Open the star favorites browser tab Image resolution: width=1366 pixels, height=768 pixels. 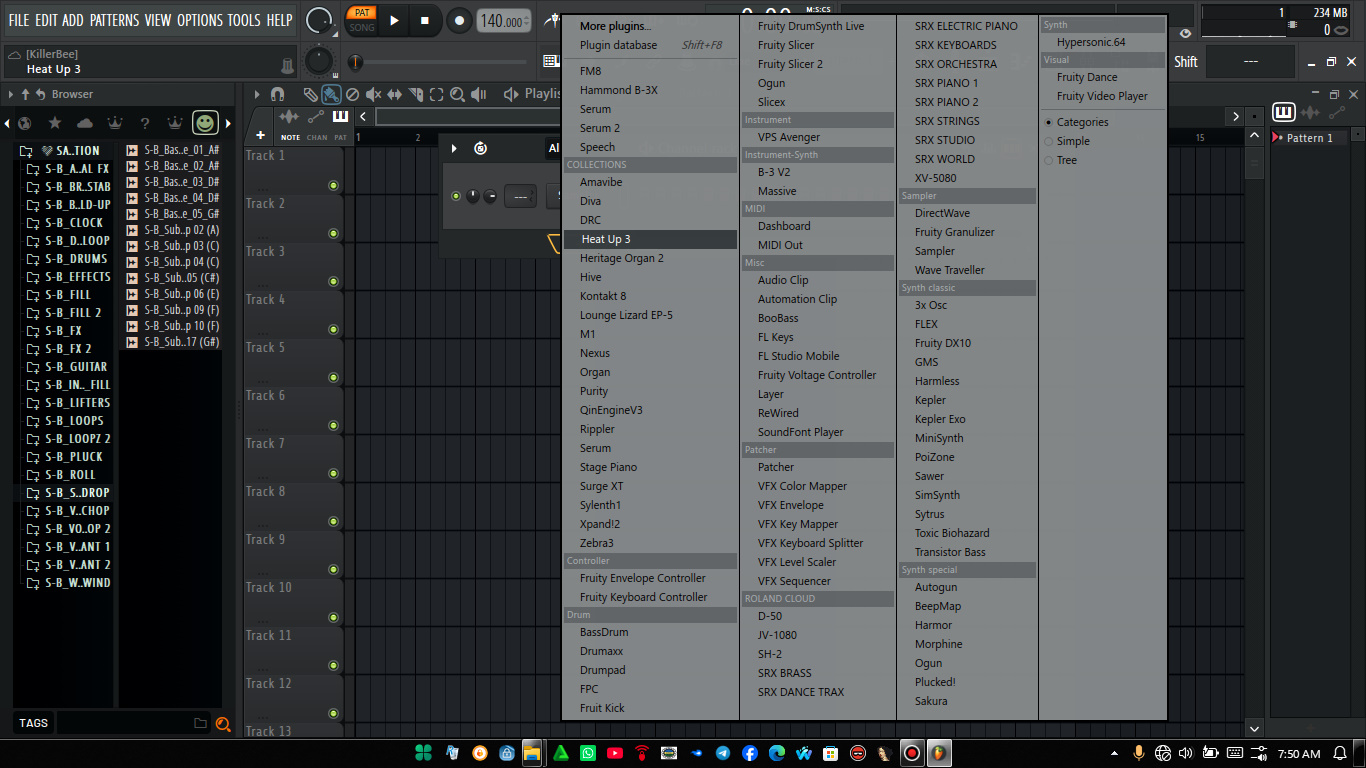(54, 123)
